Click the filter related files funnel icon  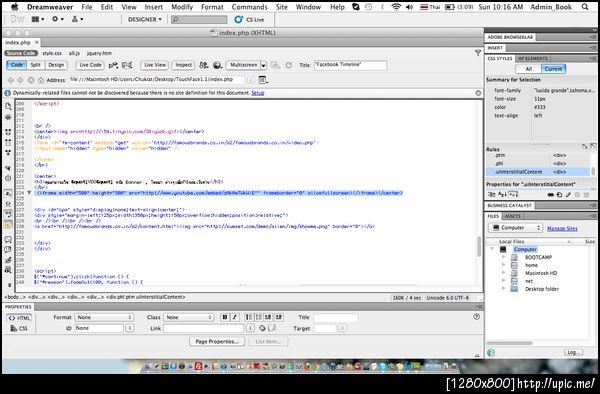478,53
